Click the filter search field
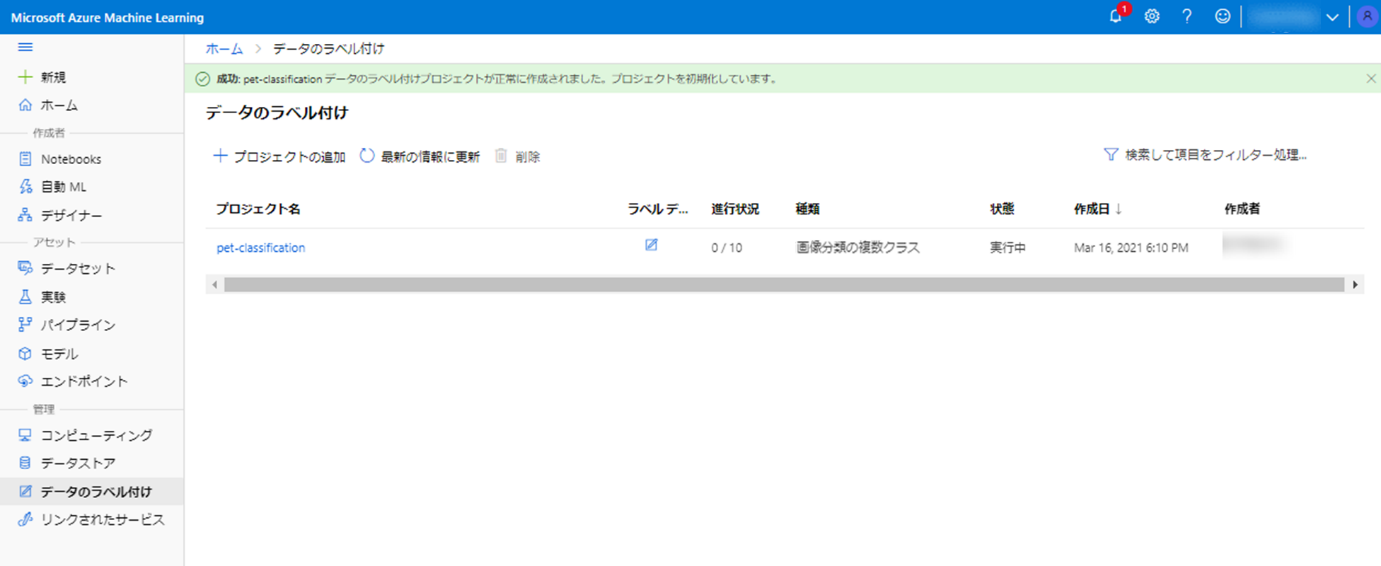The width and height of the screenshot is (1381, 566). 1205,155
